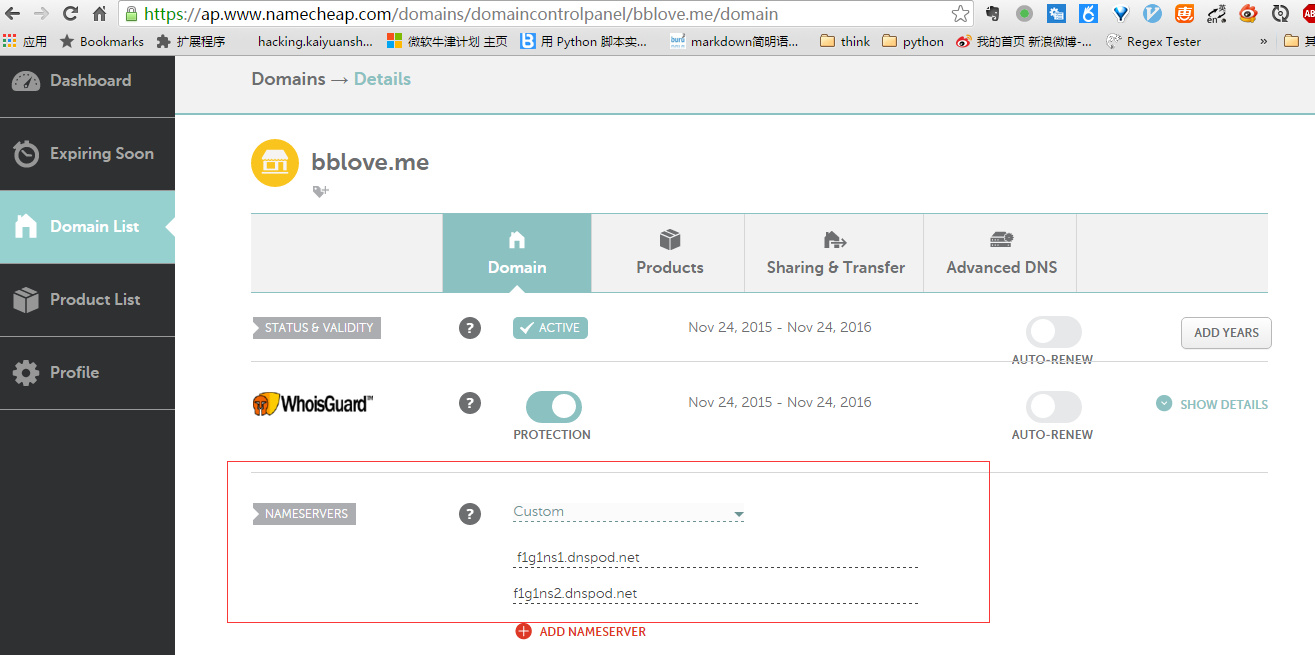1315x655 pixels.
Task: Click the red plus Add Nameserver icon
Action: (x=524, y=631)
